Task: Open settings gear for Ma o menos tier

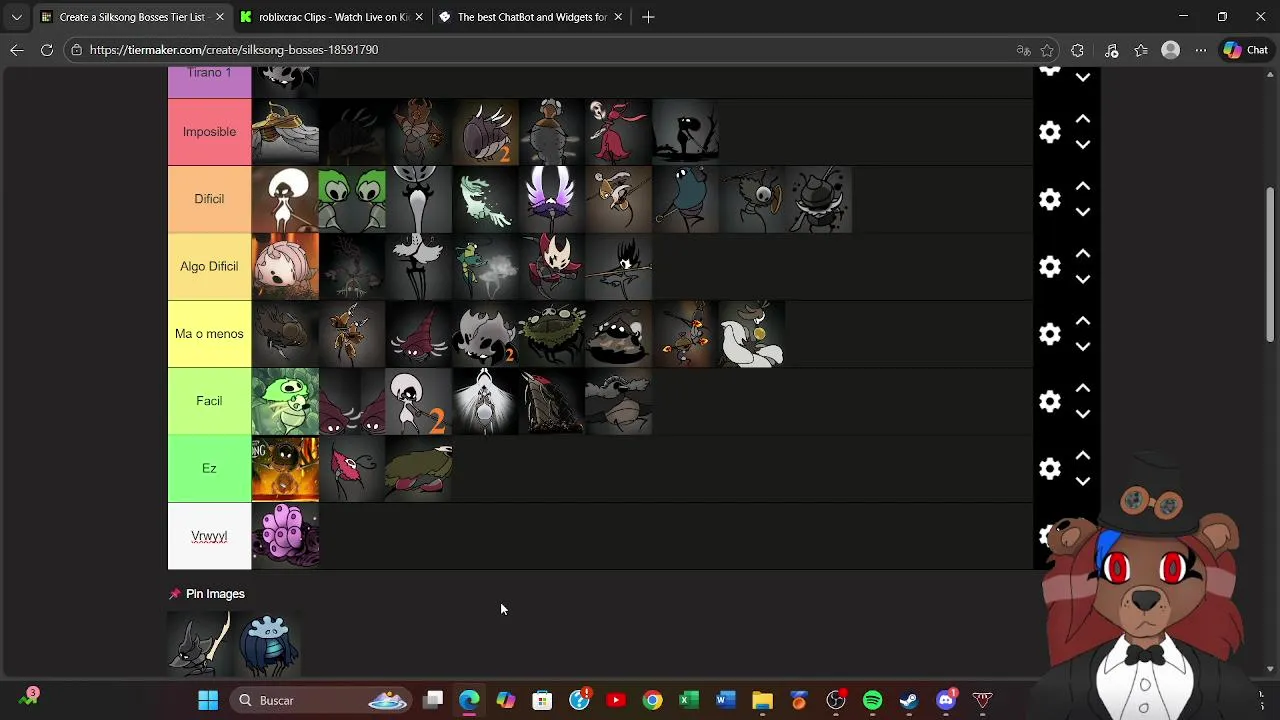Action: [1049, 334]
